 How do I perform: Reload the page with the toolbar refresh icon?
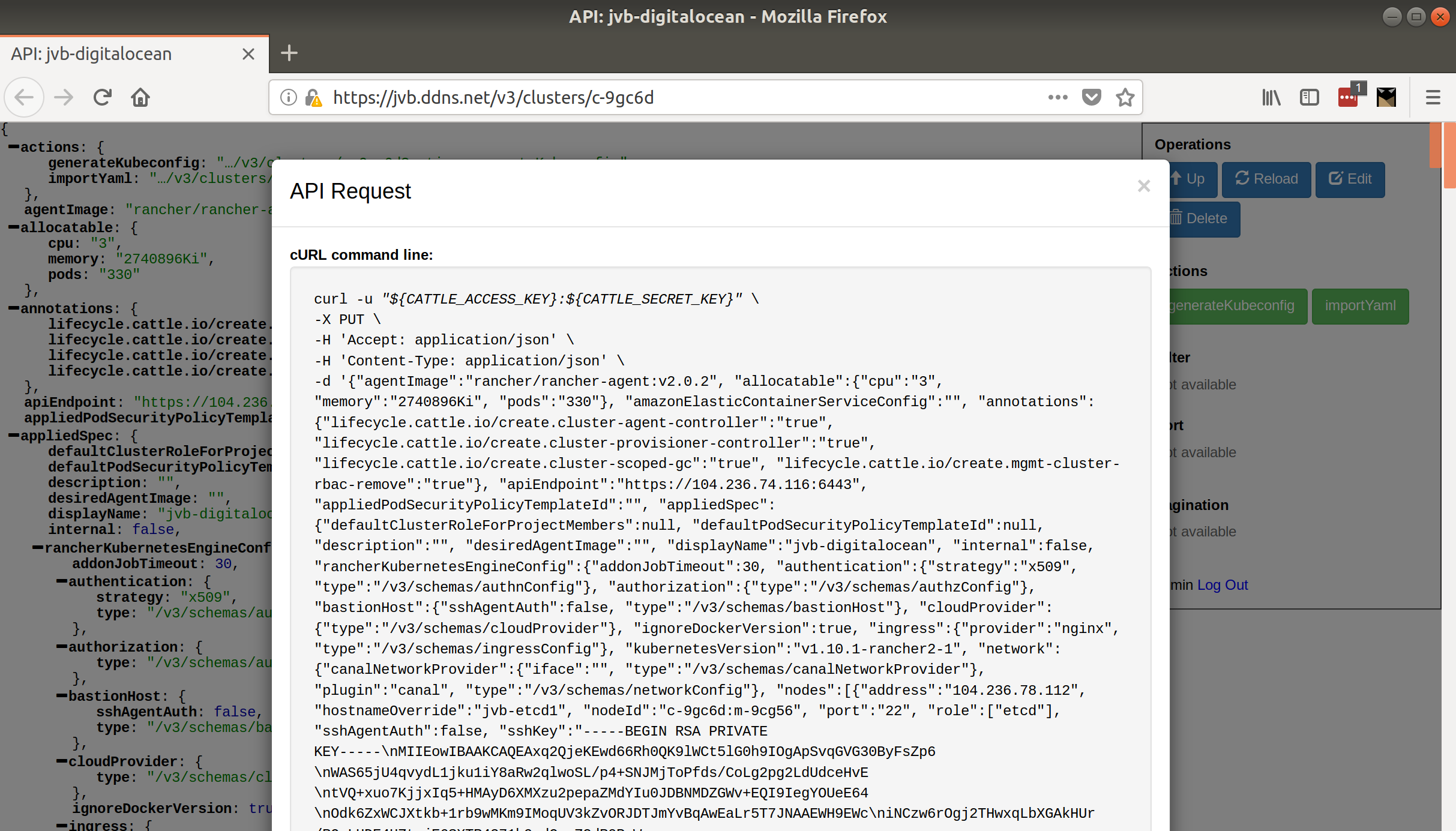coord(103,97)
